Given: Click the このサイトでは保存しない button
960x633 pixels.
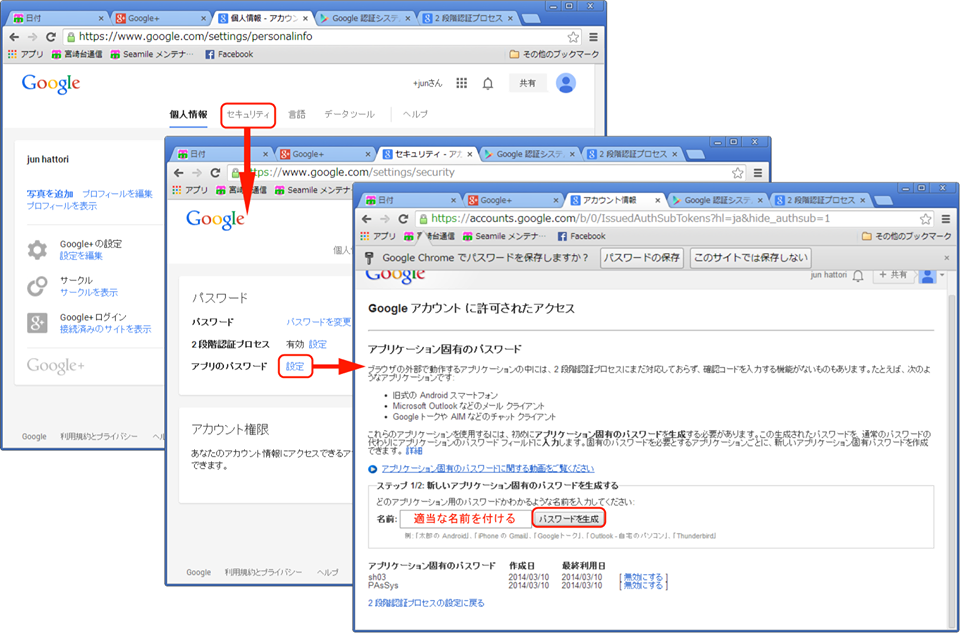Looking at the screenshot, I should point(751,258).
